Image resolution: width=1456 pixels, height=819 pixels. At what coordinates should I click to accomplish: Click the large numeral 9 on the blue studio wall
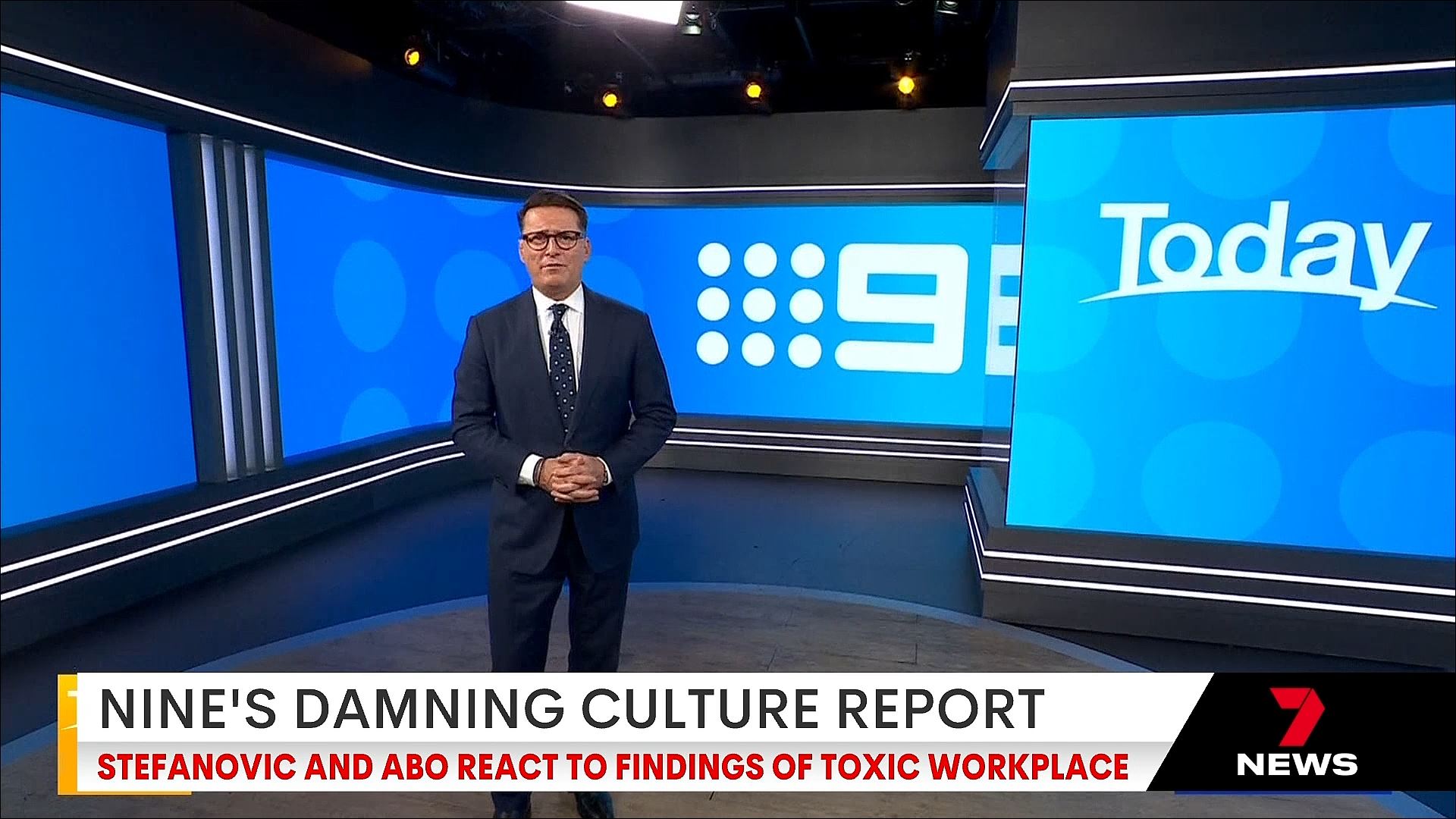point(902,308)
